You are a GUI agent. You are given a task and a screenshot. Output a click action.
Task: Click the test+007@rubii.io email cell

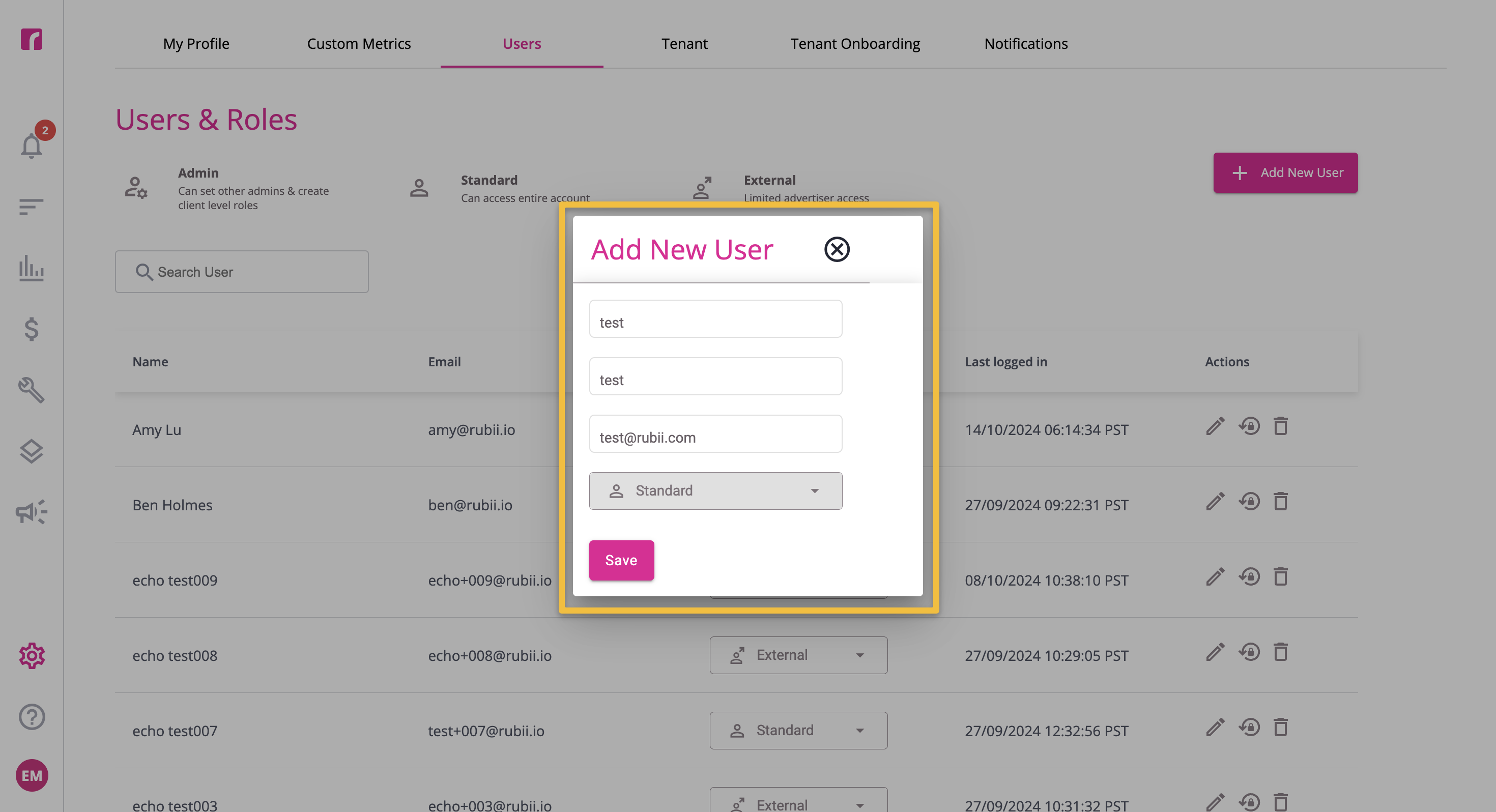pyautogui.click(x=486, y=731)
